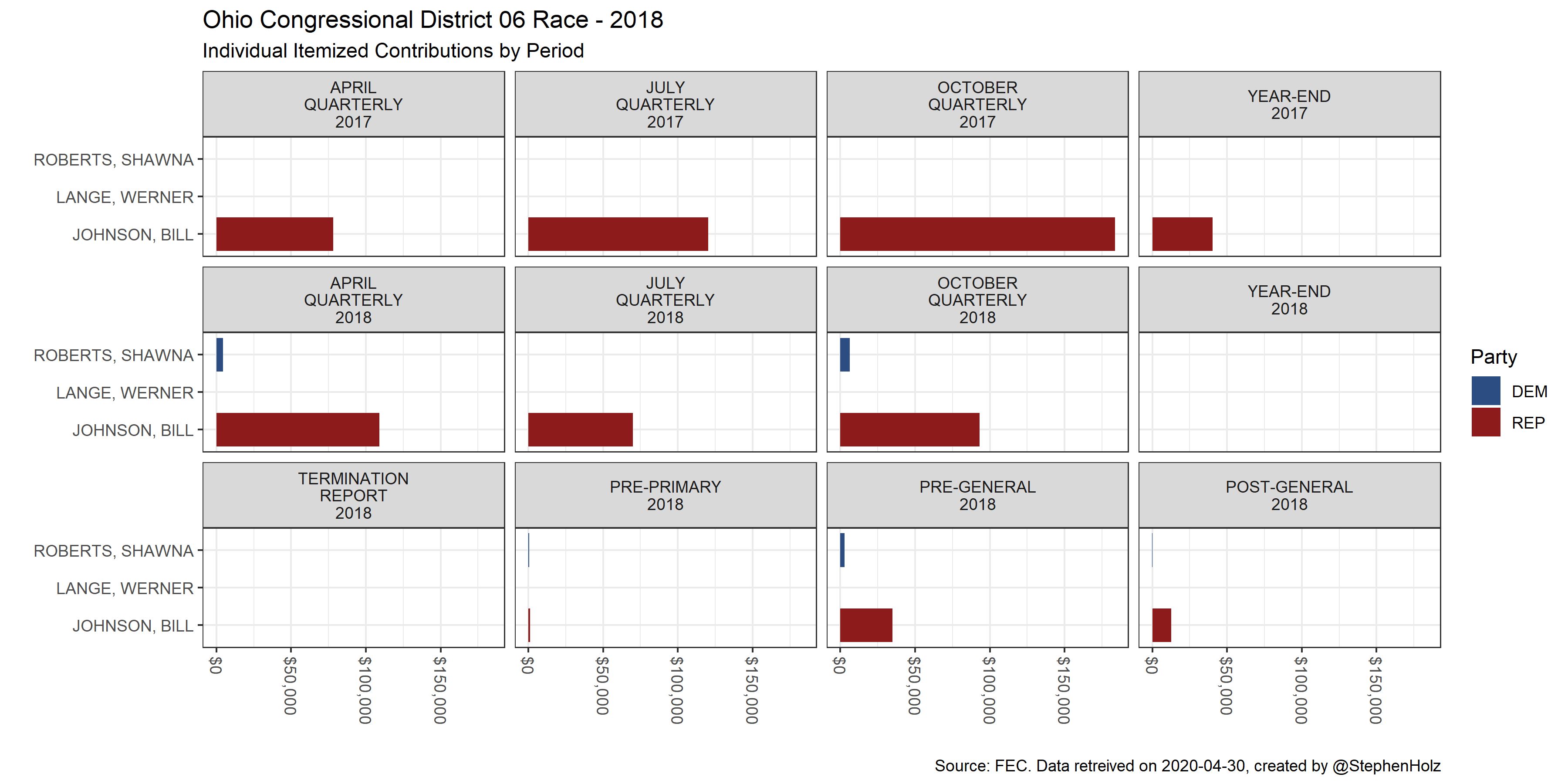Click Johnson's bar in July Quarterly 2018
Screen dimensions: 1568x784
(580, 430)
